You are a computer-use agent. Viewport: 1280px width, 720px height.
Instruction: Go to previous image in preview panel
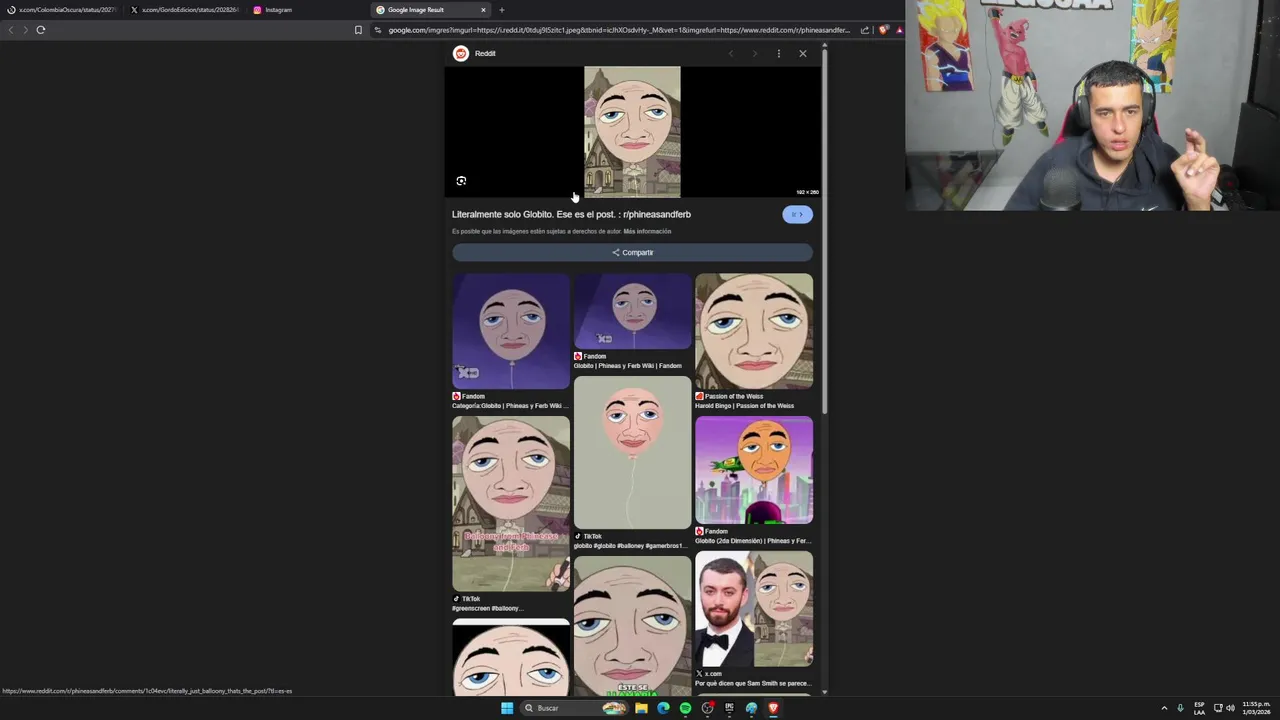[x=731, y=54]
